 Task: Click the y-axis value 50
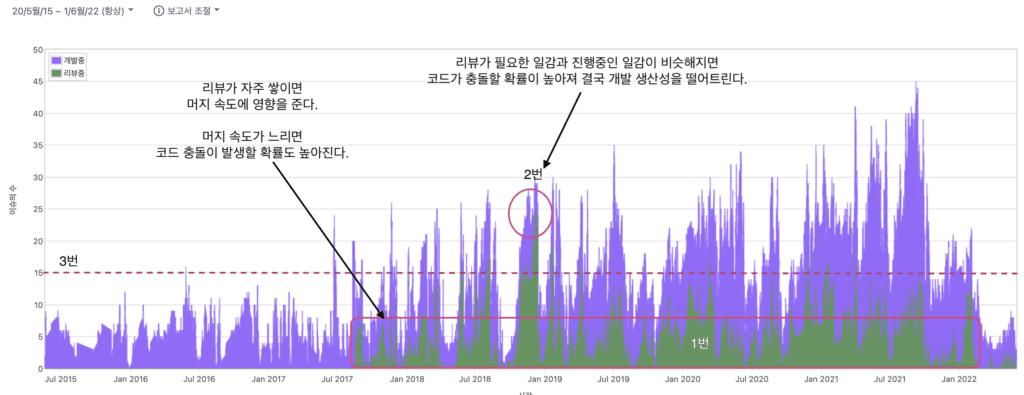[38, 50]
